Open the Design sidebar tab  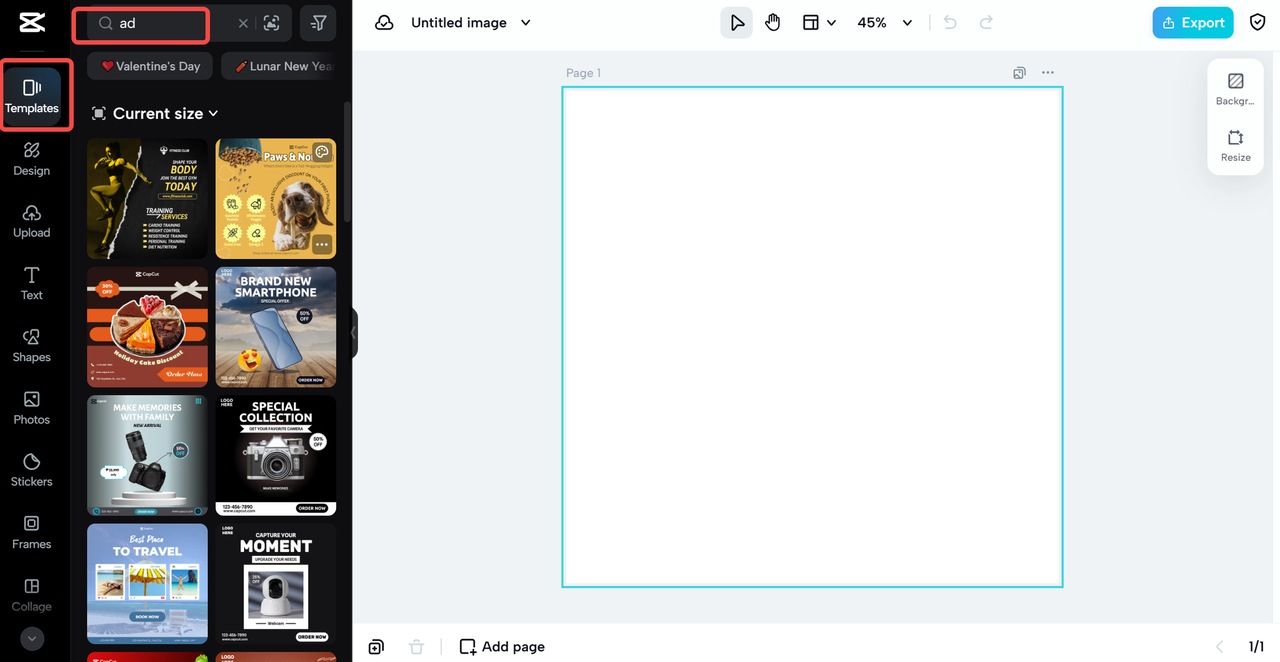tap(32, 159)
